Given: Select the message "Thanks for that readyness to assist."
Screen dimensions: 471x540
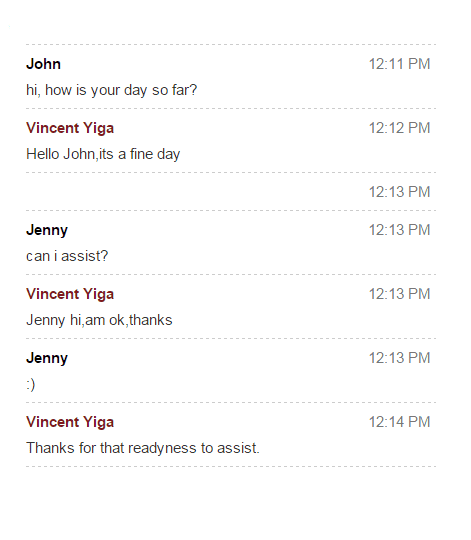Looking at the screenshot, I should pos(143,448).
